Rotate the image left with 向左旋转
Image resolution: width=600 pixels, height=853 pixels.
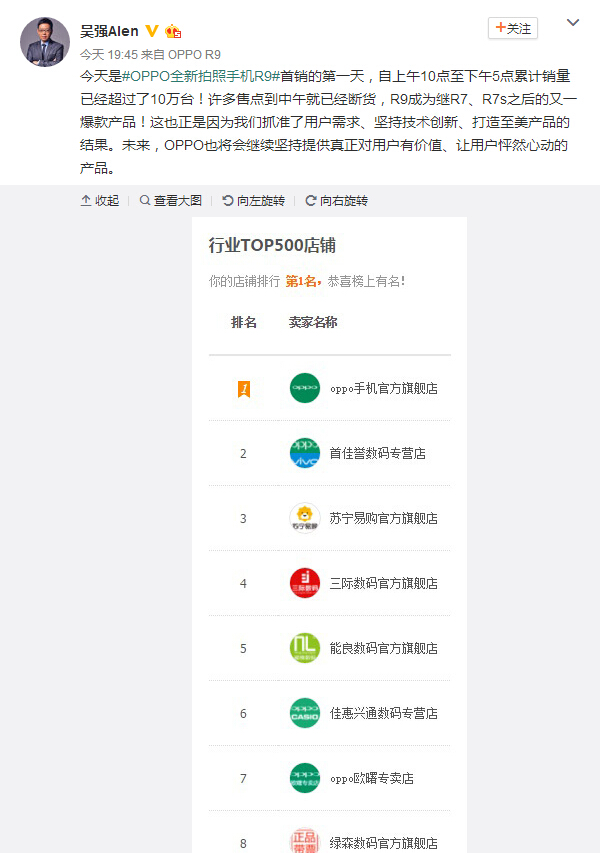pyautogui.click(x=253, y=201)
